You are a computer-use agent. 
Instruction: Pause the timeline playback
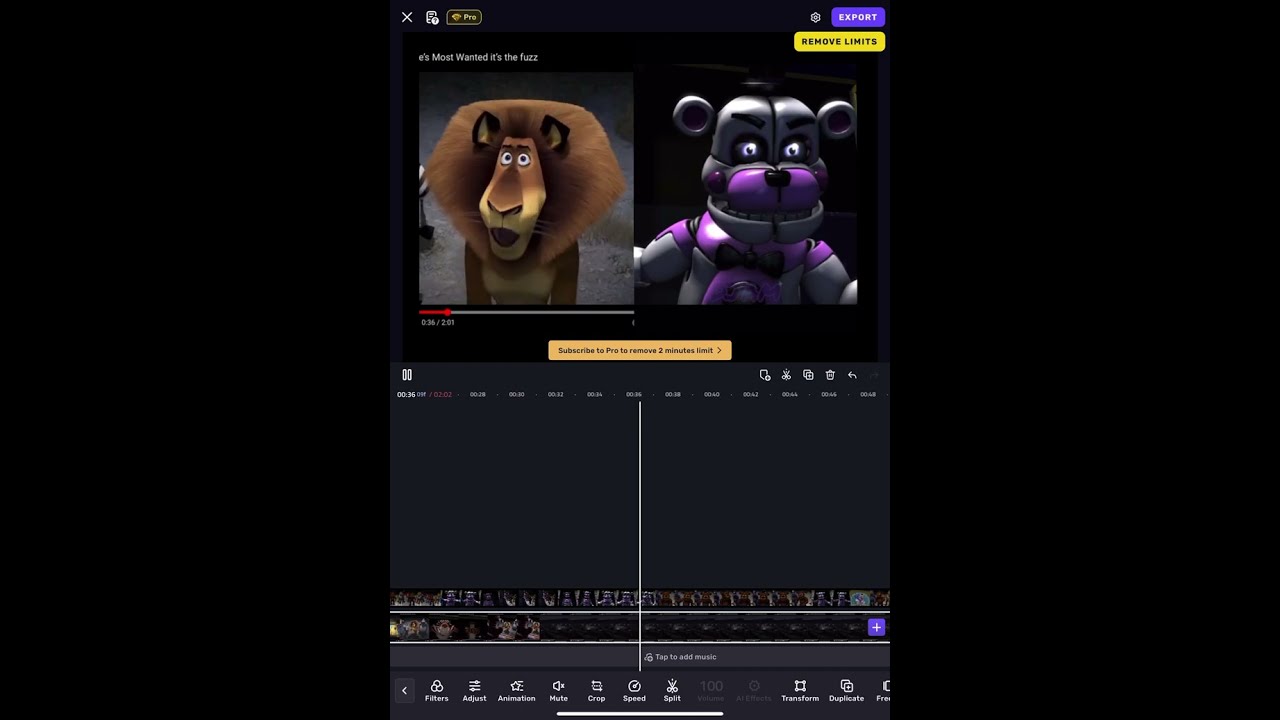[407, 375]
